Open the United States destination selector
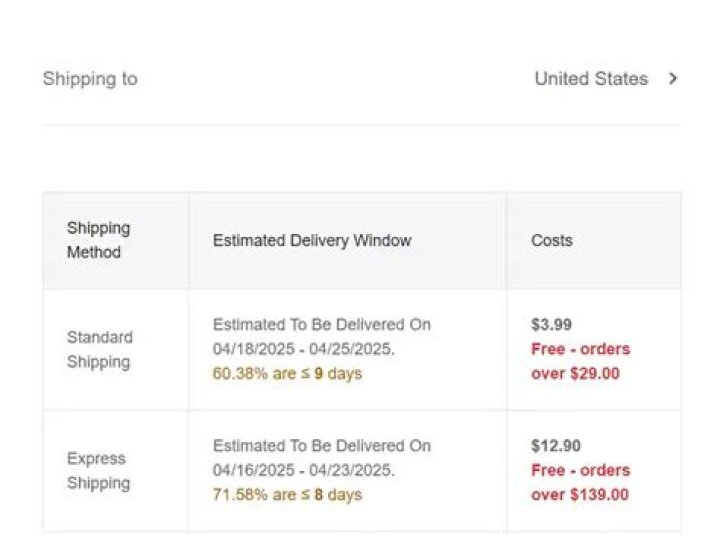This screenshot has width=720, height=550. click(x=591, y=79)
